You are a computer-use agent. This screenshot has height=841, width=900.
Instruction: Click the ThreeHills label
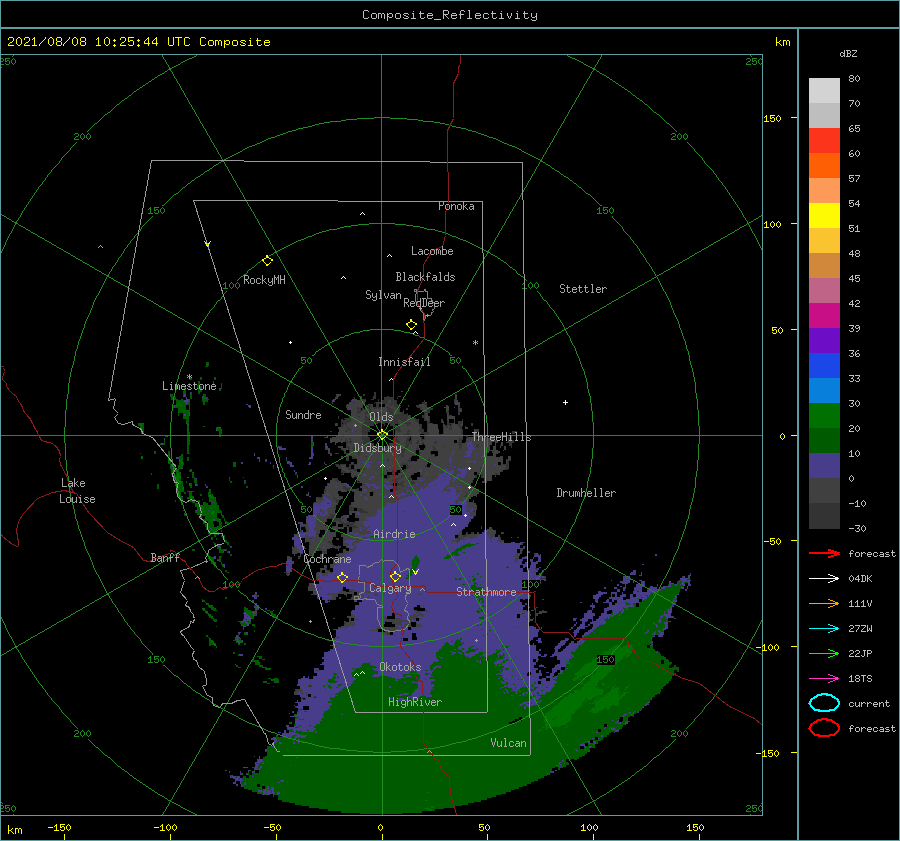click(501, 437)
